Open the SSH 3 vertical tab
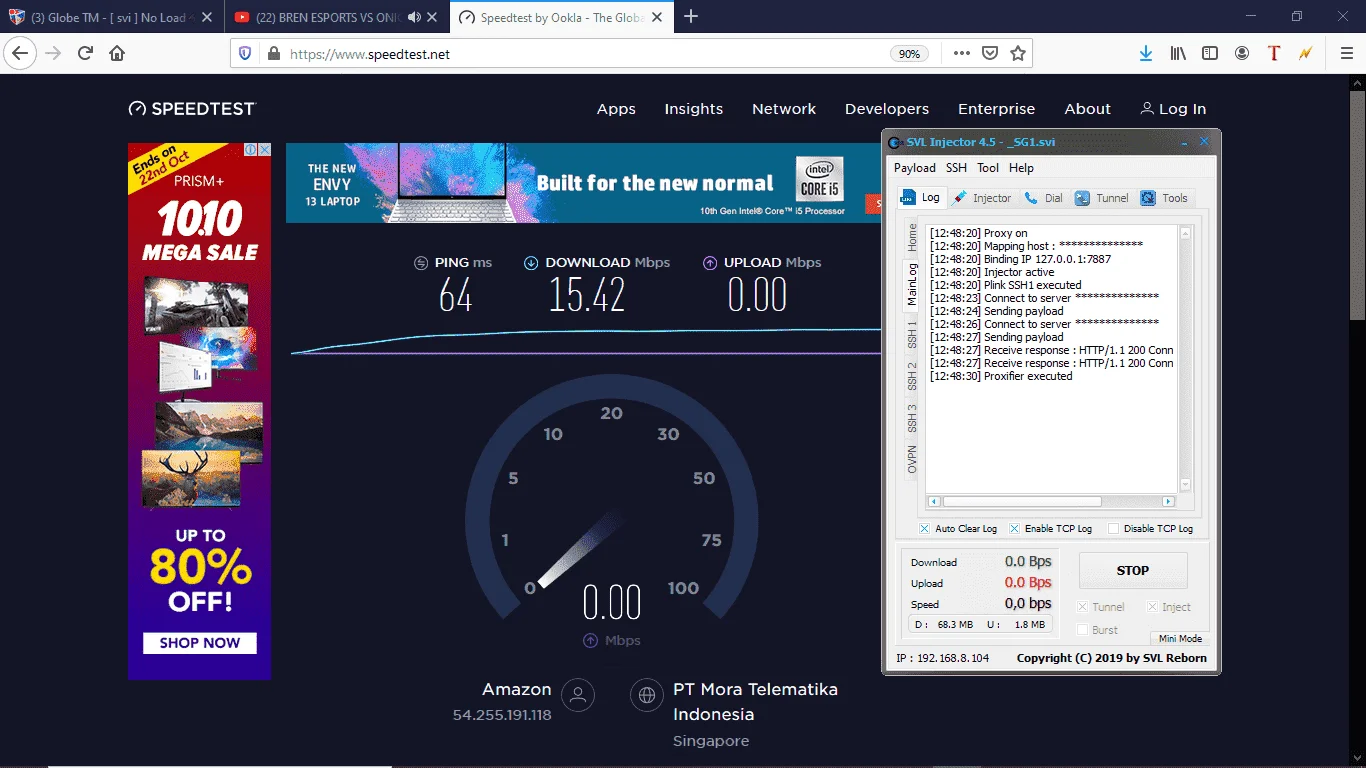Viewport: 1366px width, 768px height. (912, 419)
